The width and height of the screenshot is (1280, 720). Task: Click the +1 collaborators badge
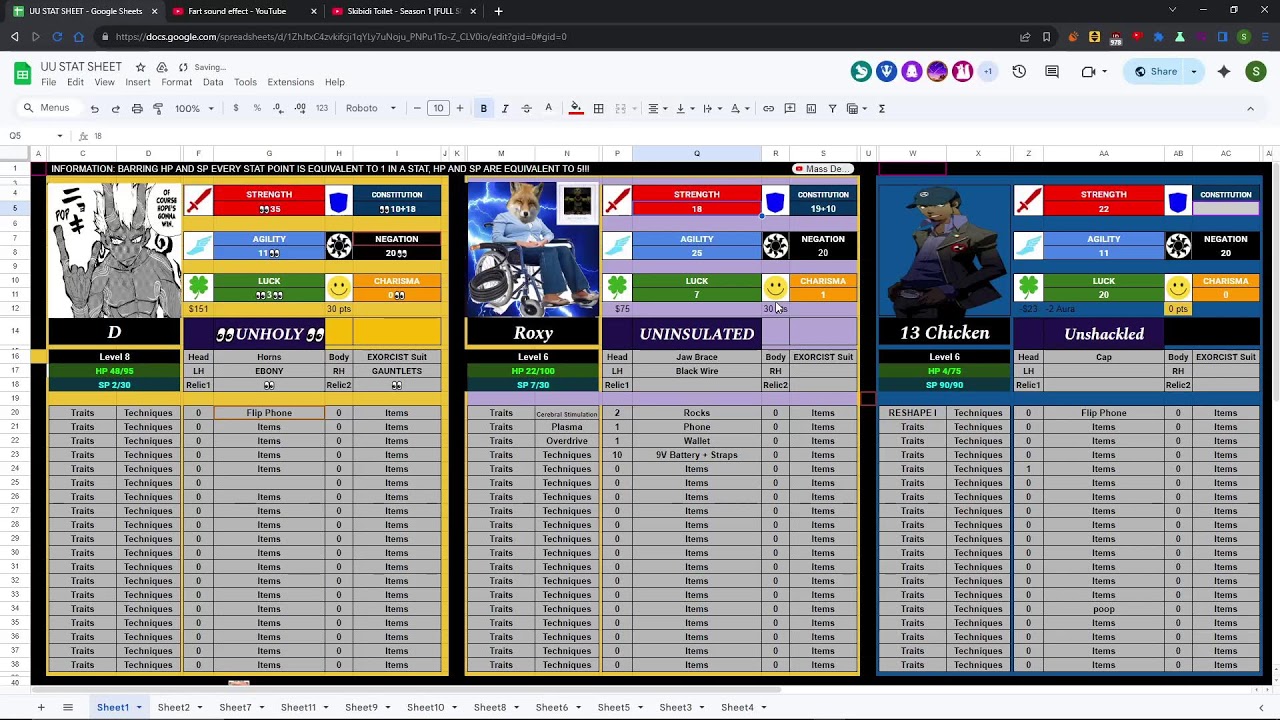click(x=988, y=71)
